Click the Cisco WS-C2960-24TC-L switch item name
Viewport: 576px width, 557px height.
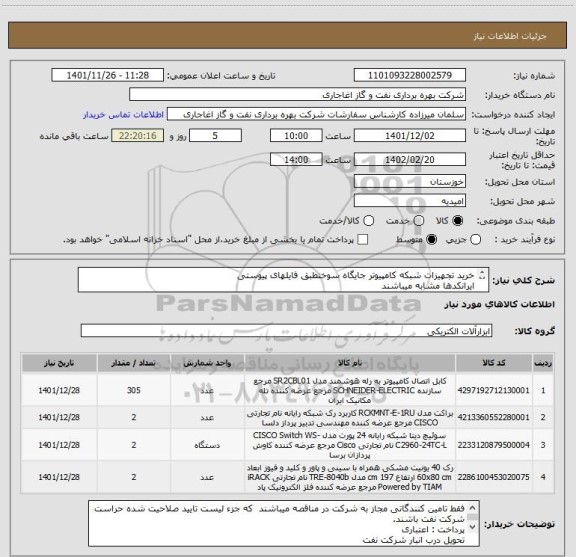350,445
